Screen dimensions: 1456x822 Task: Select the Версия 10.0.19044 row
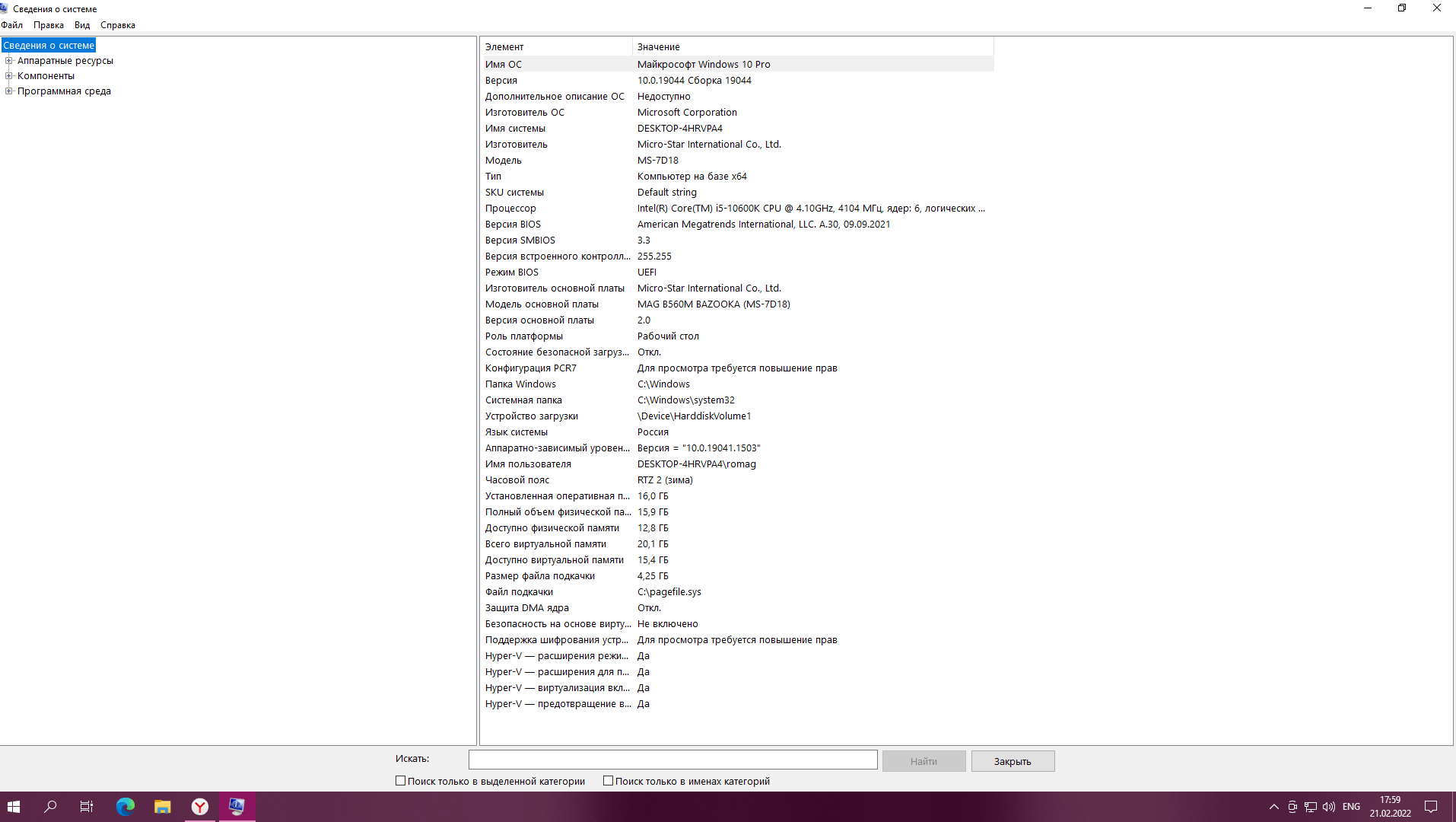click(x=738, y=81)
